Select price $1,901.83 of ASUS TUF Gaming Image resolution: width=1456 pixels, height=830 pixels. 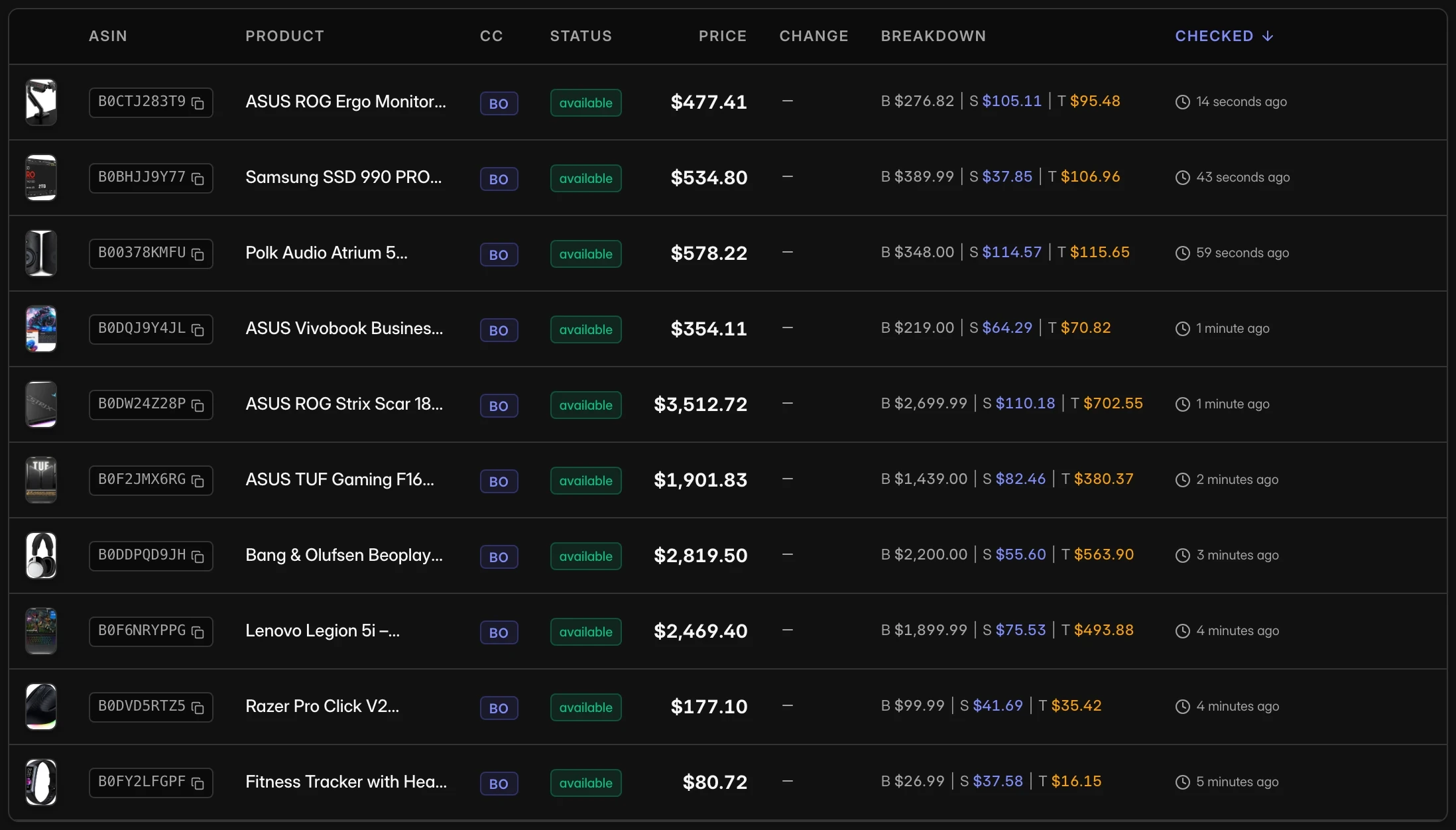tap(700, 480)
